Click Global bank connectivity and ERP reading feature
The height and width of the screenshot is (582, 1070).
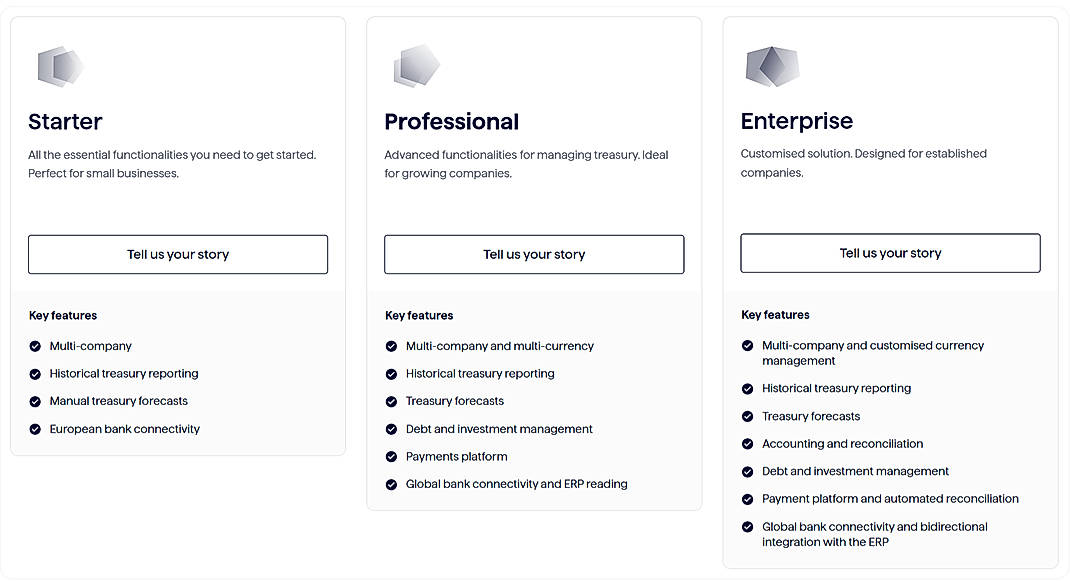[517, 484]
